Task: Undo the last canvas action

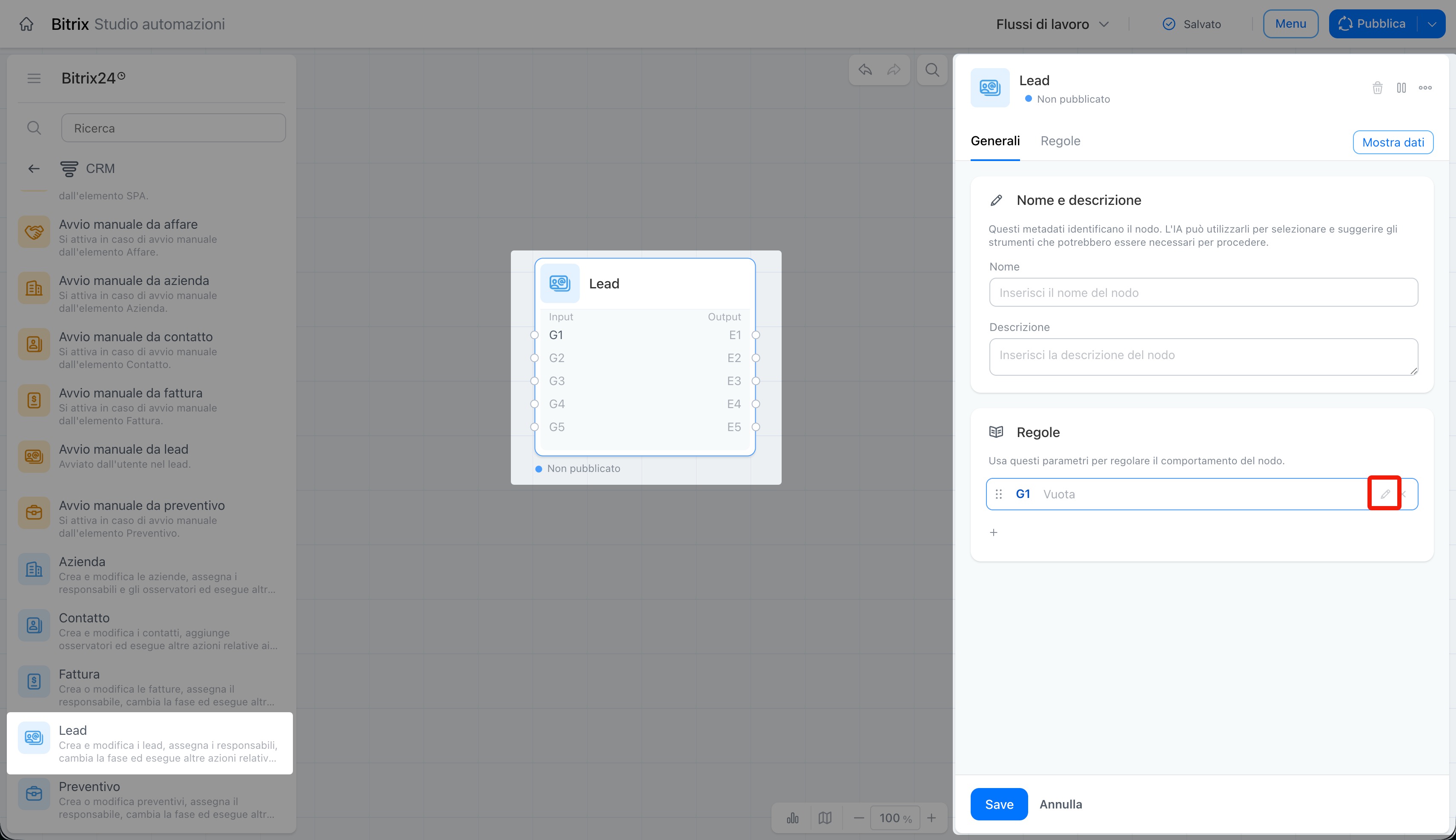Action: coord(865,70)
